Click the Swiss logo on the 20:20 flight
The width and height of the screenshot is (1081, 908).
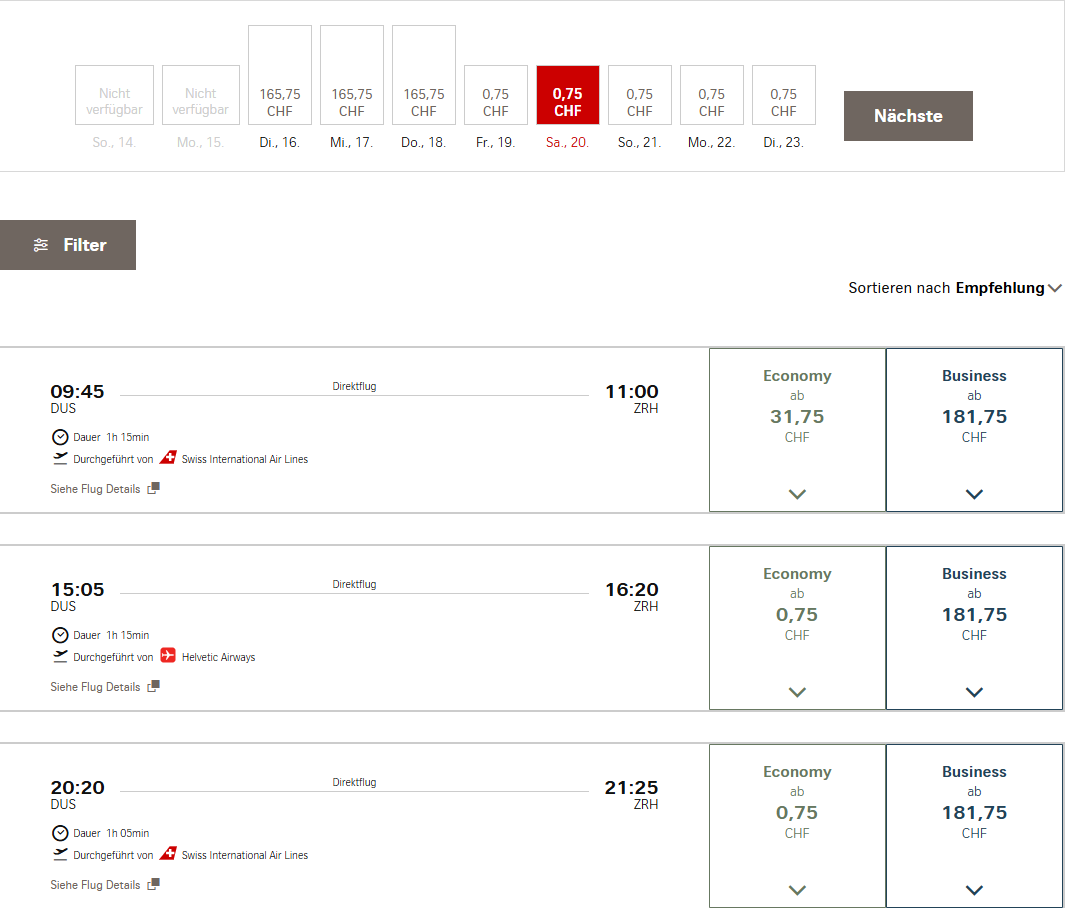pos(167,855)
